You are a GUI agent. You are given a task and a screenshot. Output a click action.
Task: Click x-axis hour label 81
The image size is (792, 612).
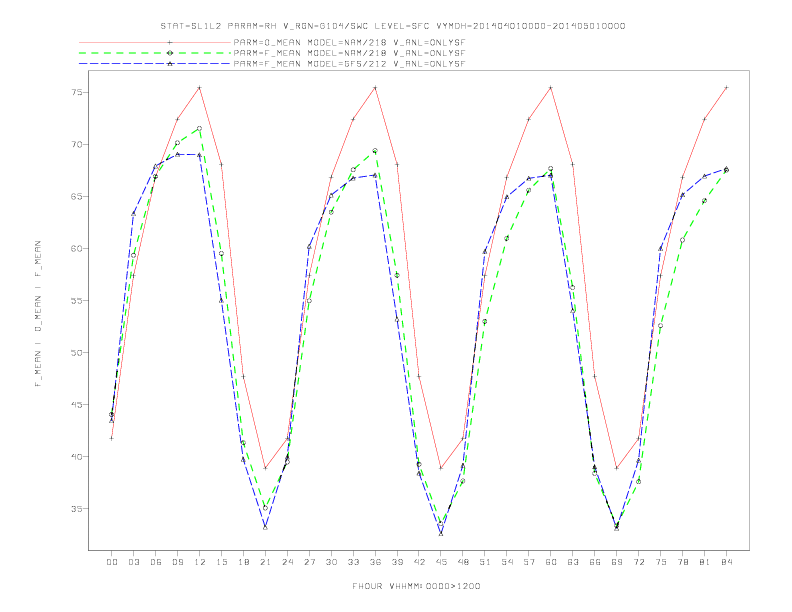click(x=705, y=562)
